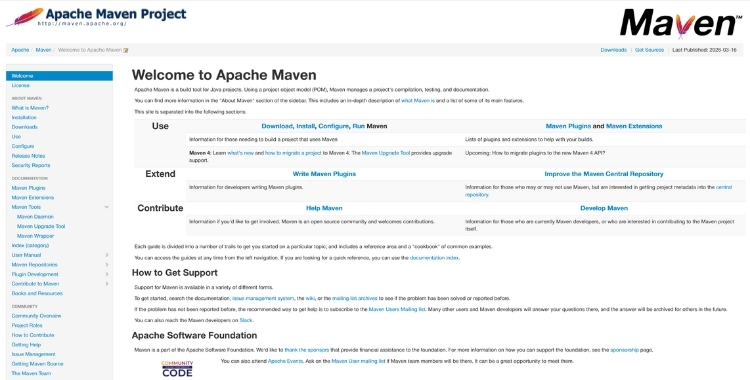This screenshot has width=750, height=380.
Task: Open Project Roles in the sidebar
Action: pos(27,325)
